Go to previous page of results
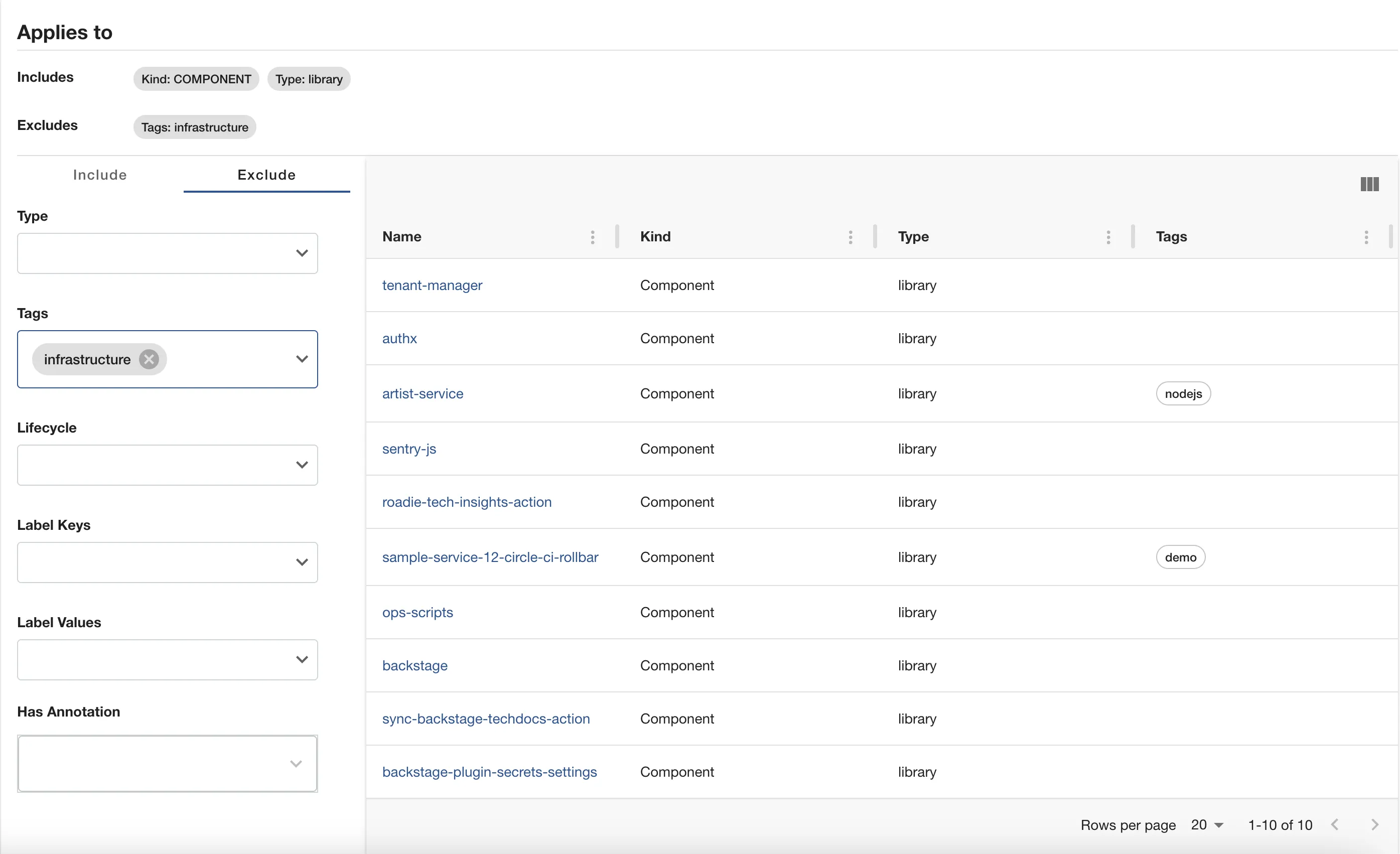 1335,824
